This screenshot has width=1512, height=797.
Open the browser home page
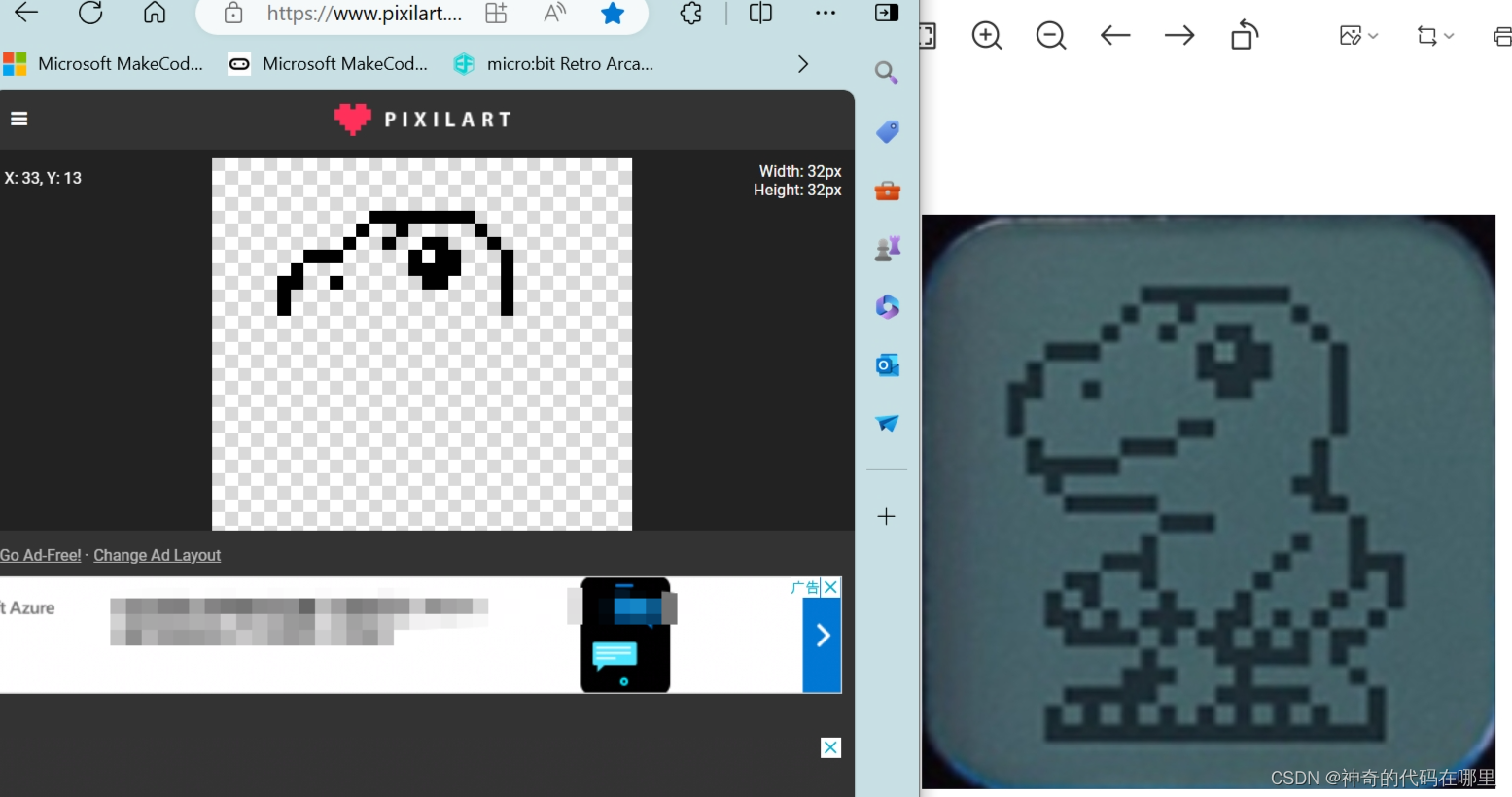pyautogui.click(x=155, y=13)
